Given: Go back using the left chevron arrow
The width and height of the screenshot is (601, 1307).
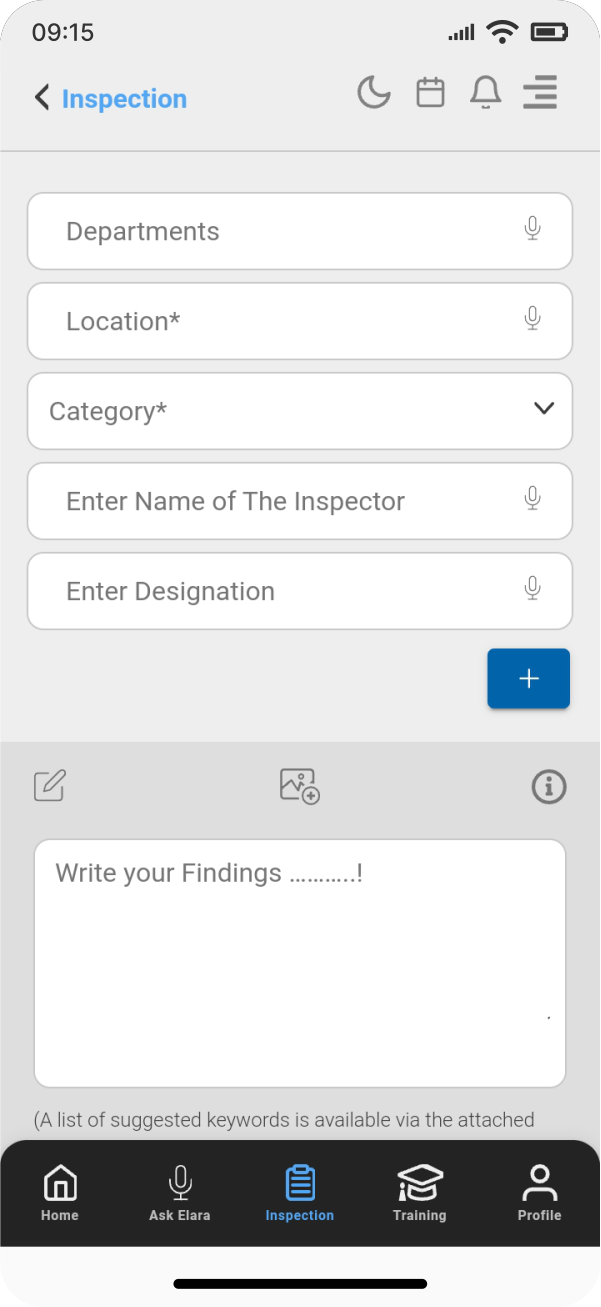Looking at the screenshot, I should pos(42,97).
